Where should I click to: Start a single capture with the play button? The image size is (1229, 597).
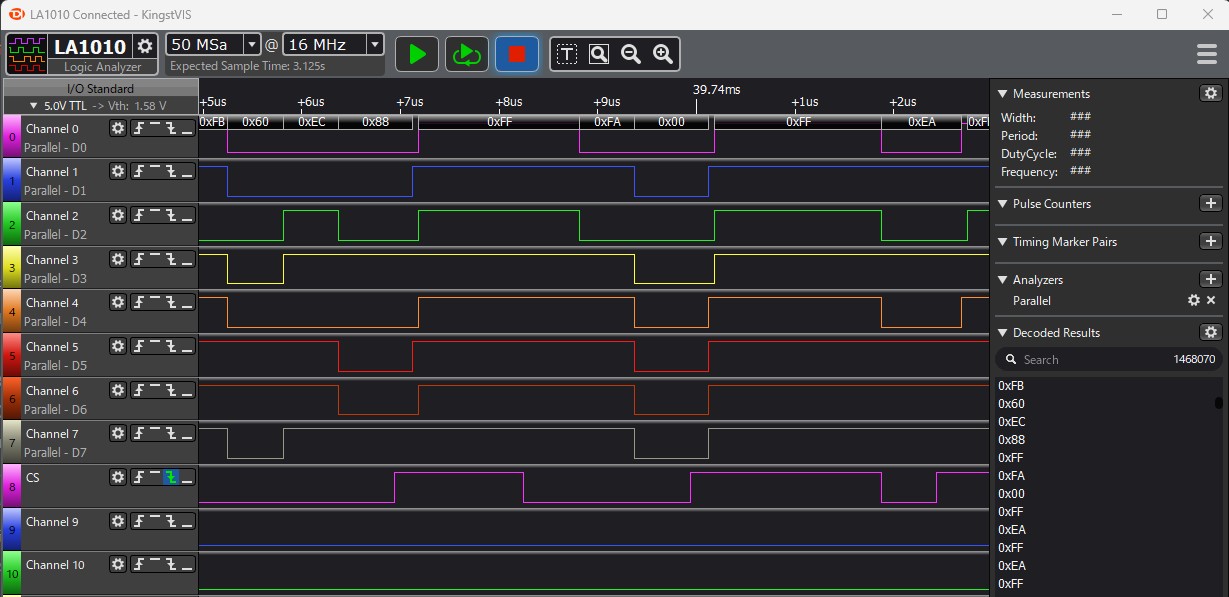pos(417,54)
